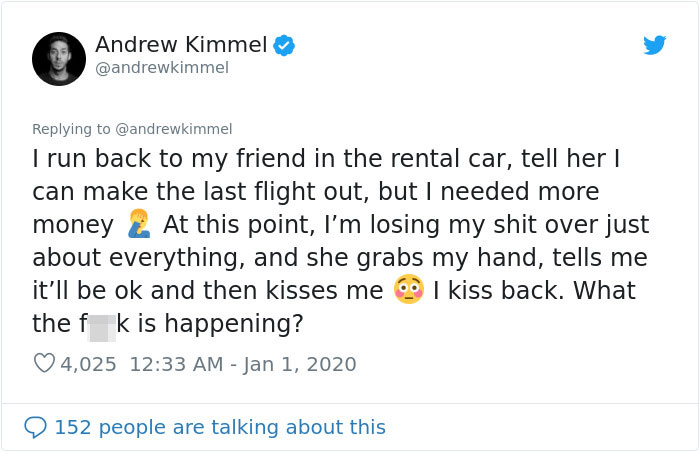Screen dimensions: 700x452
Task: Click the tweet's first line about rental car
Action: [326, 159]
